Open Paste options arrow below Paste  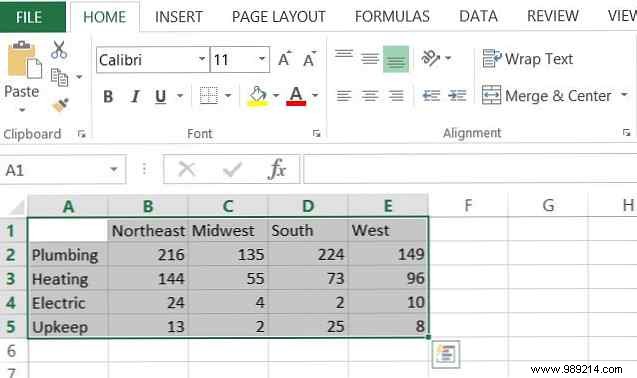coord(22,110)
